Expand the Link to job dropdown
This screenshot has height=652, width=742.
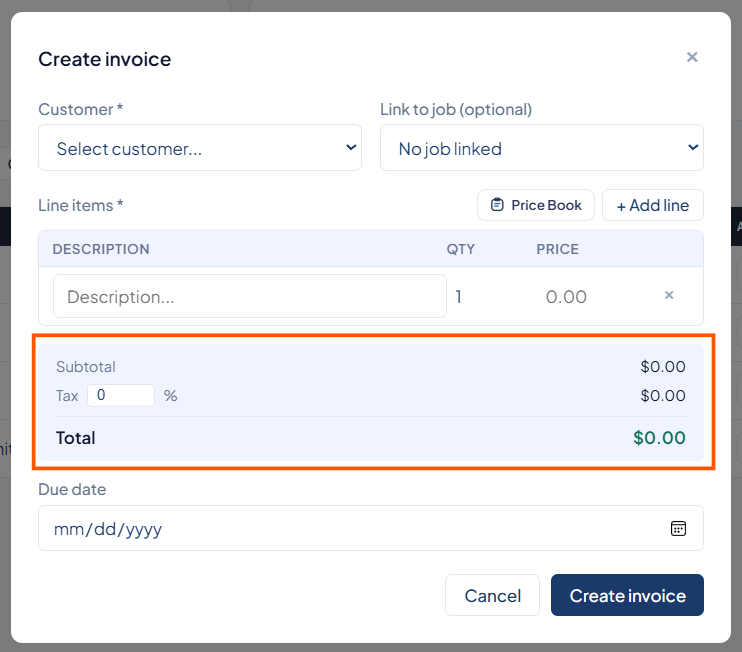pos(541,148)
